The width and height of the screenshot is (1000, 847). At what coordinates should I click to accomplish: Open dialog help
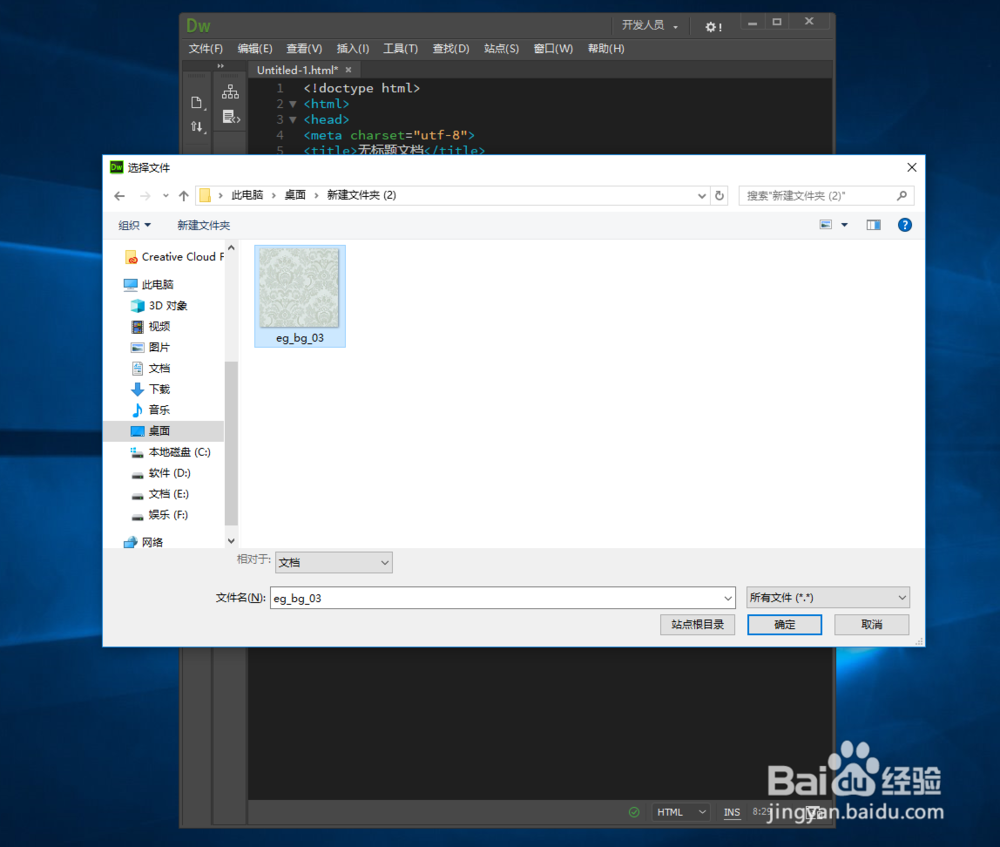point(904,225)
